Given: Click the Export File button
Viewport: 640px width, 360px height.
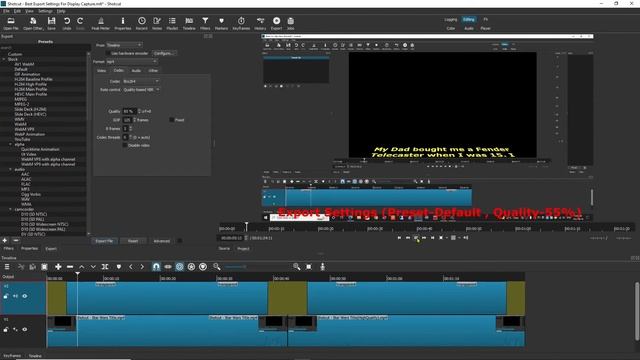Looking at the screenshot, I should coord(104,241).
